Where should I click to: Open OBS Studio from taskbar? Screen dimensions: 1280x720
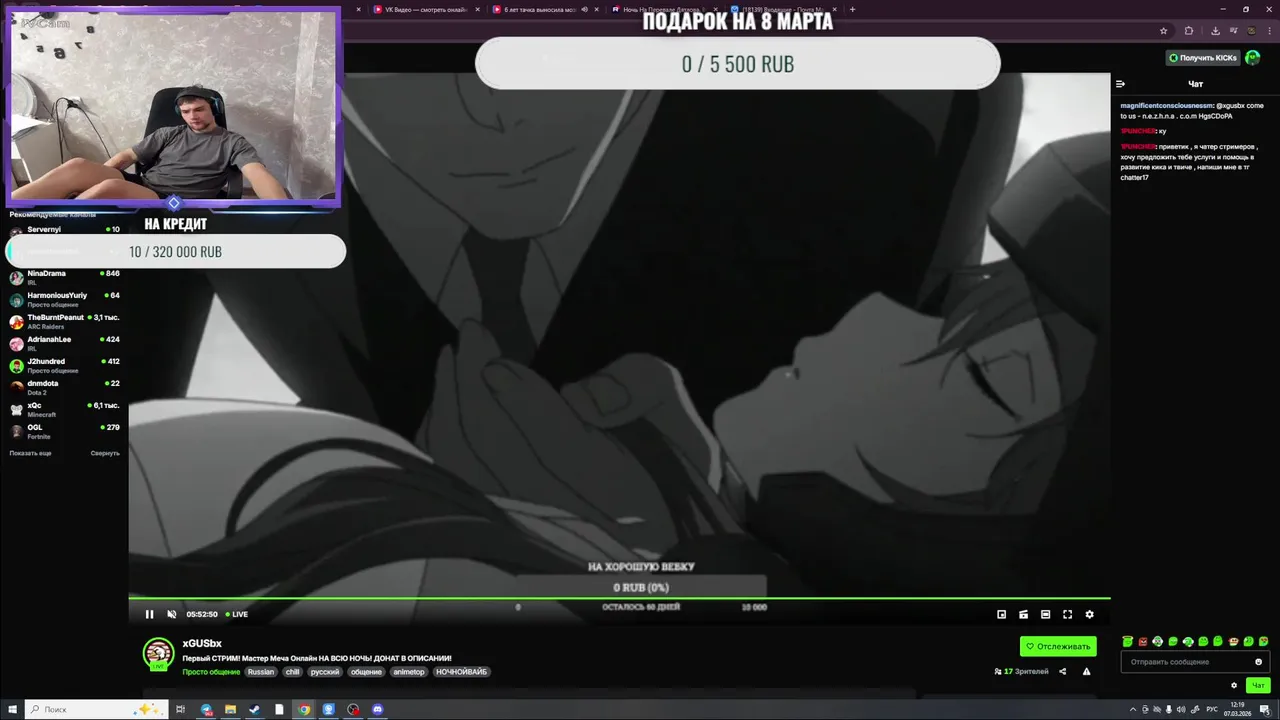click(353, 709)
